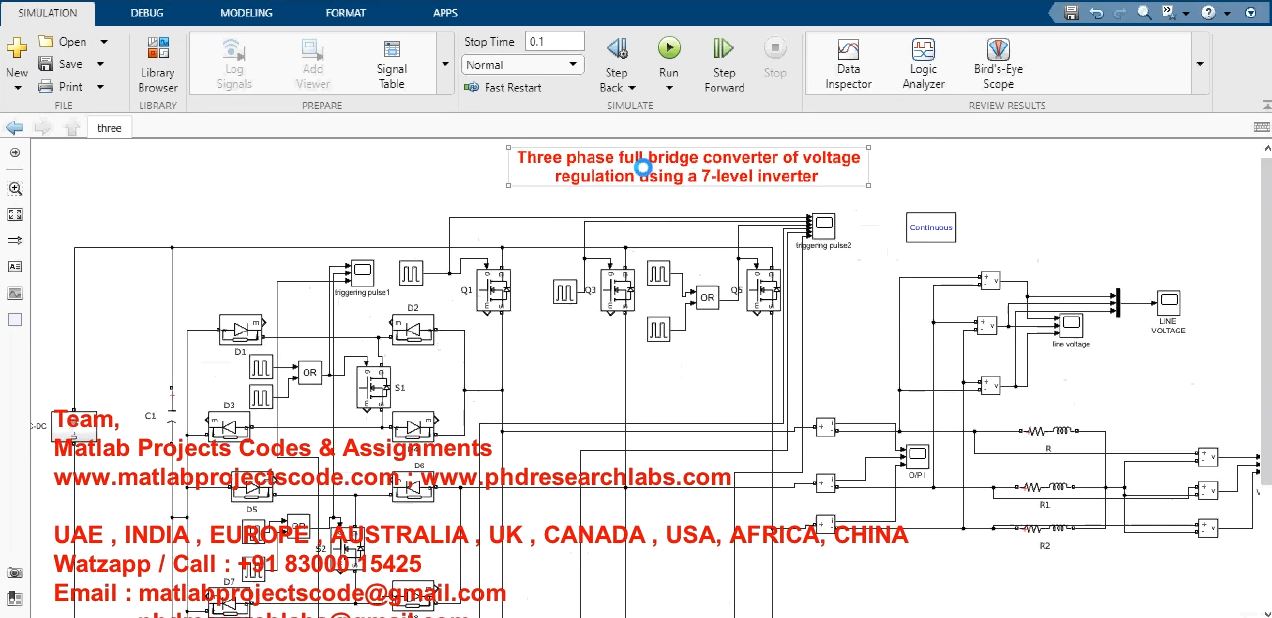
Task: Expand the Open dropdown arrow
Action: click(102, 42)
